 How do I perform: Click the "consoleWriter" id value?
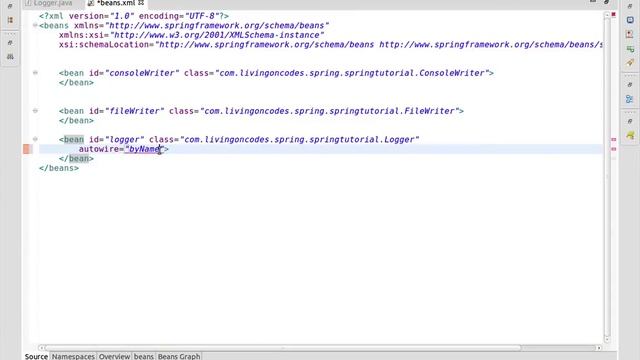(142, 73)
